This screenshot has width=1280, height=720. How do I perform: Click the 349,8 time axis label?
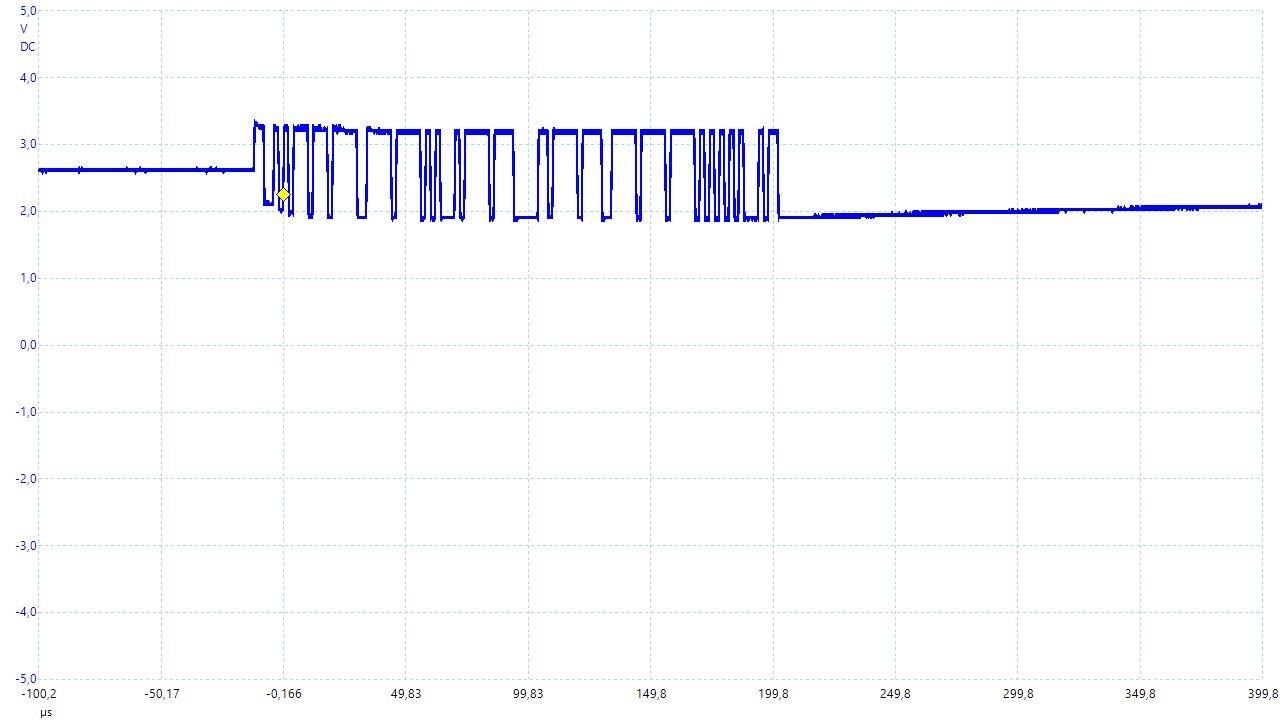point(1140,694)
